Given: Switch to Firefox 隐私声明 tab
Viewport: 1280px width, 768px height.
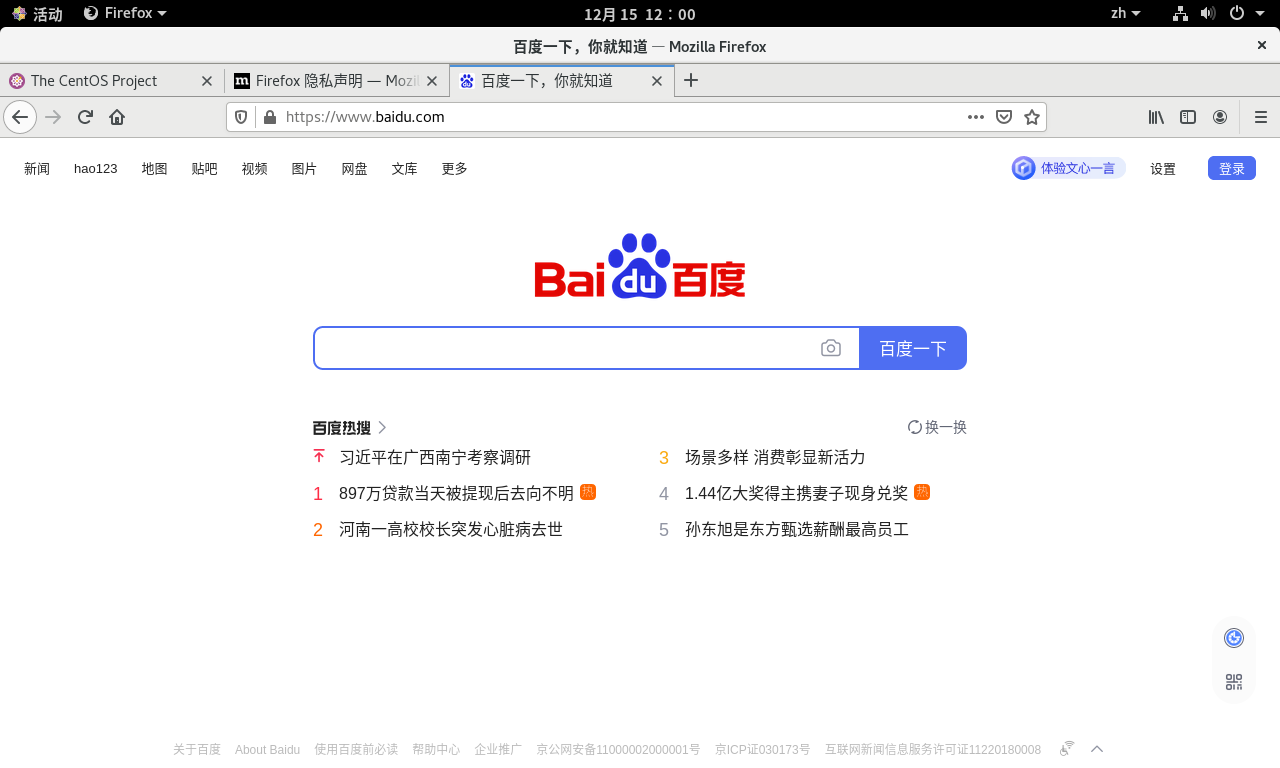Looking at the screenshot, I should click(337, 81).
